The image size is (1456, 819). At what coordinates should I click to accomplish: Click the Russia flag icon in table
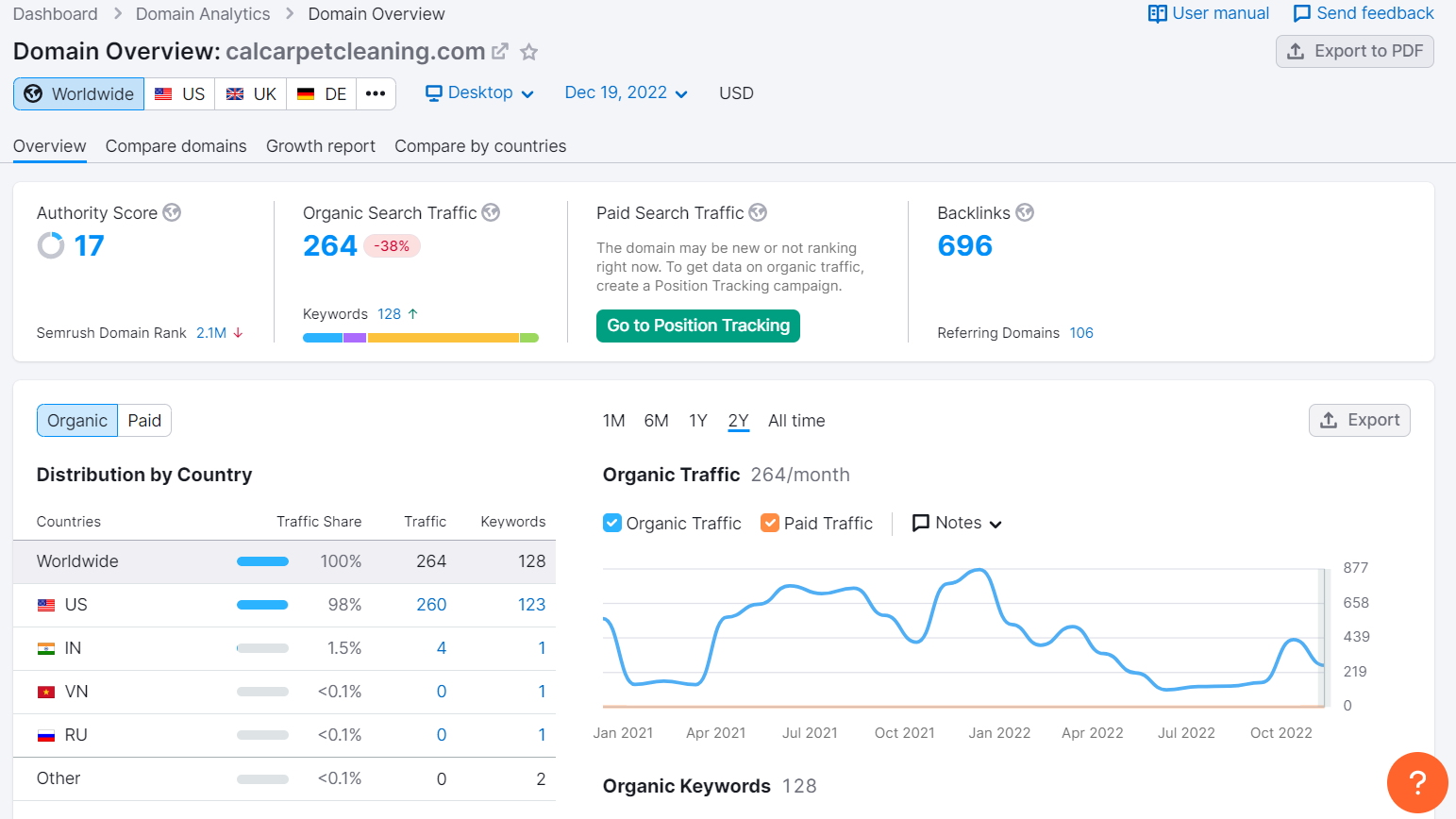(46, 735)
